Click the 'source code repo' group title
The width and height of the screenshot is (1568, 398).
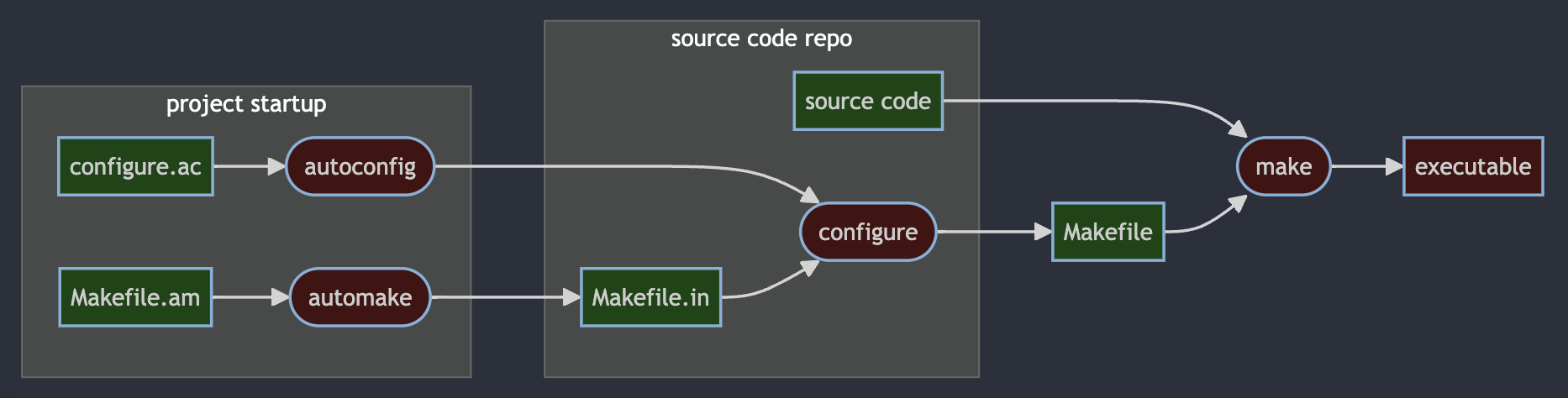[761, 39]
